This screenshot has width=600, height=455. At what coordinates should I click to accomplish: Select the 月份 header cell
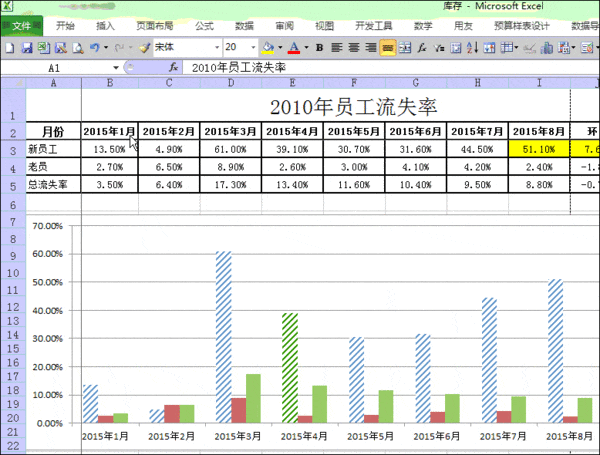(x=54, y=132)
